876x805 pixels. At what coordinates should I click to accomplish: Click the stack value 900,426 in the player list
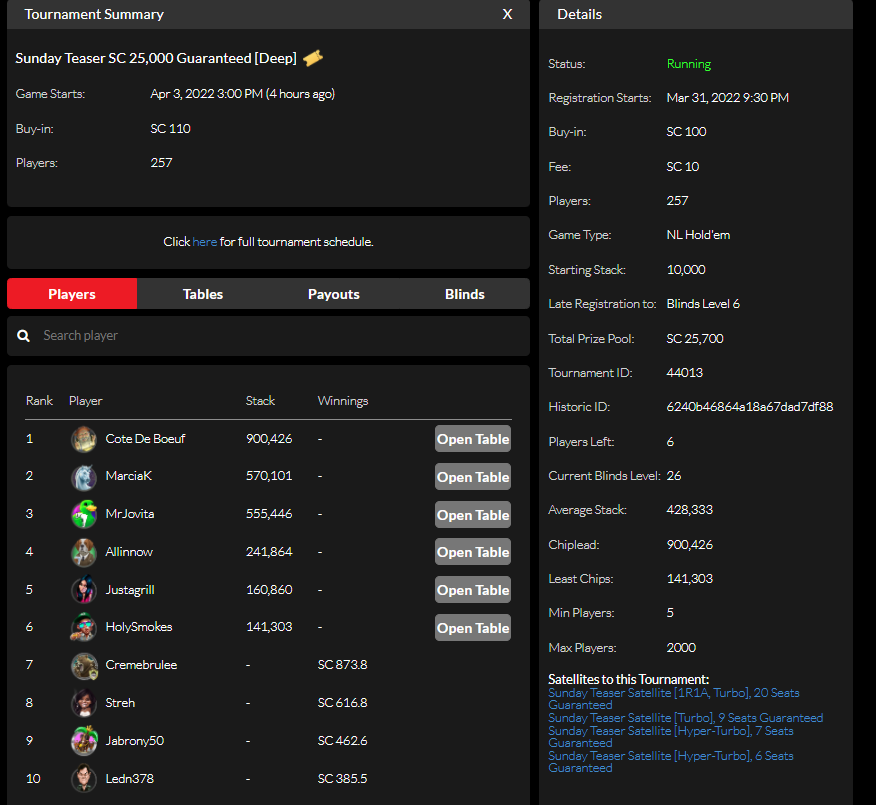[x=269, y=439]
